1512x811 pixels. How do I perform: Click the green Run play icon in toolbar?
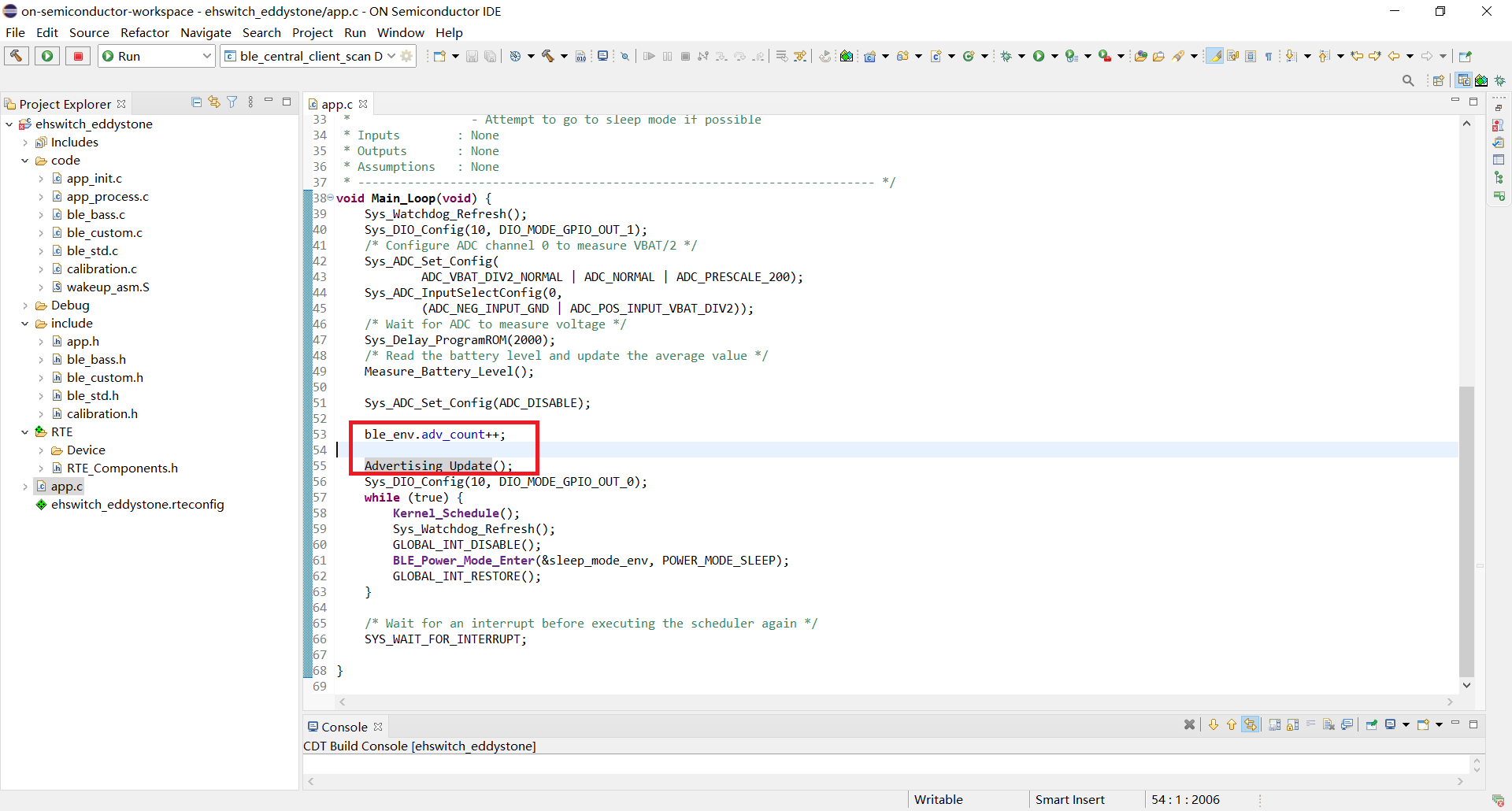point(1039,56)
